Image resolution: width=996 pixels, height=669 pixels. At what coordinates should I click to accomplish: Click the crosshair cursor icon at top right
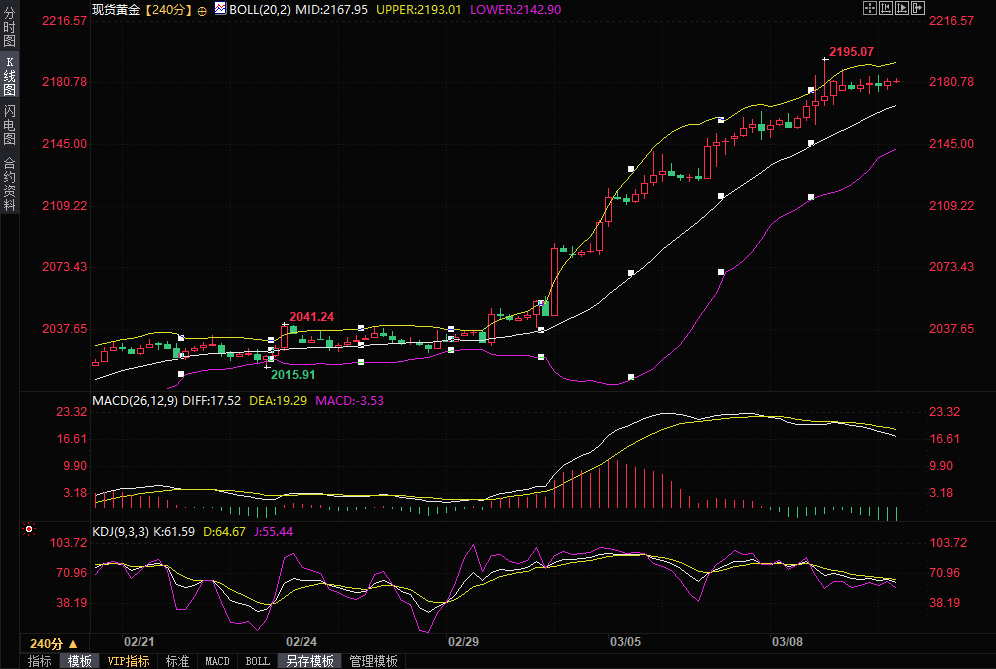[x=869, y=8]
